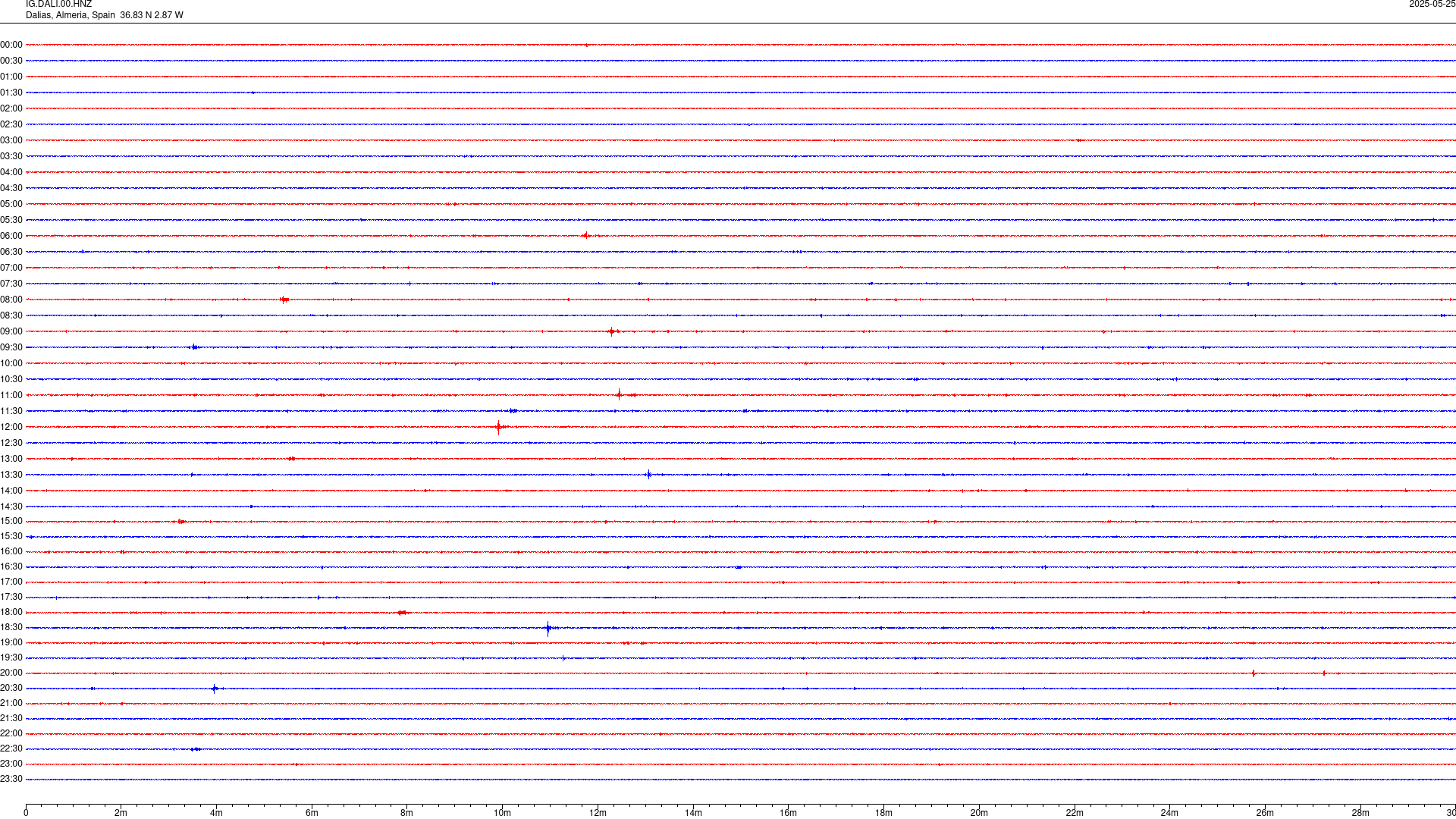Select the 09:30 trace time label

click(11, 347)
